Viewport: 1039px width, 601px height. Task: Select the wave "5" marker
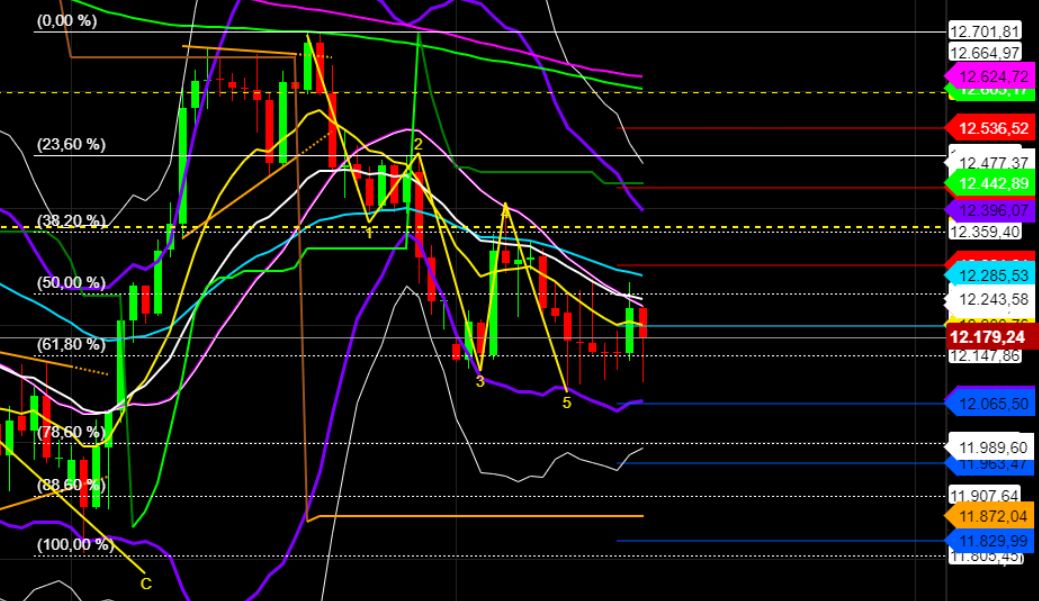567,402
